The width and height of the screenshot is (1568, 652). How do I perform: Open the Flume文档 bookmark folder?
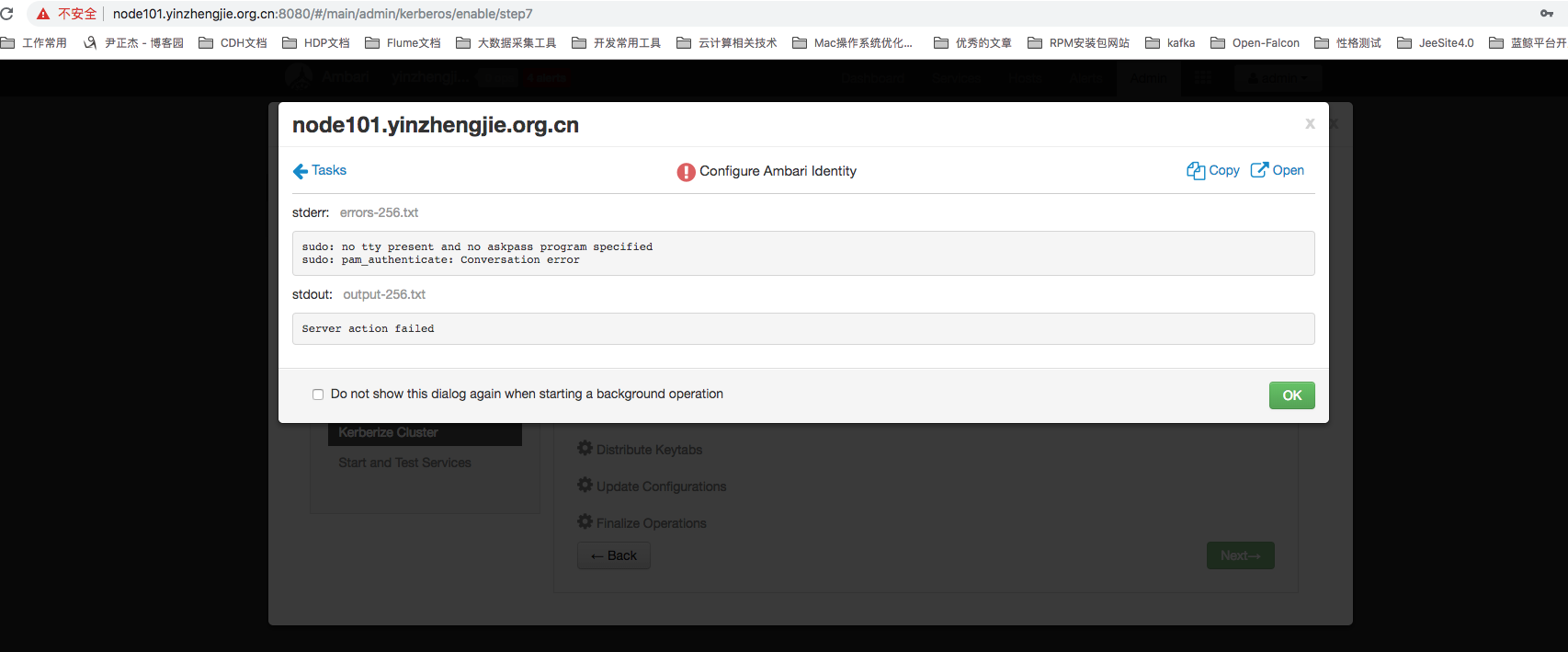(403, 43)
